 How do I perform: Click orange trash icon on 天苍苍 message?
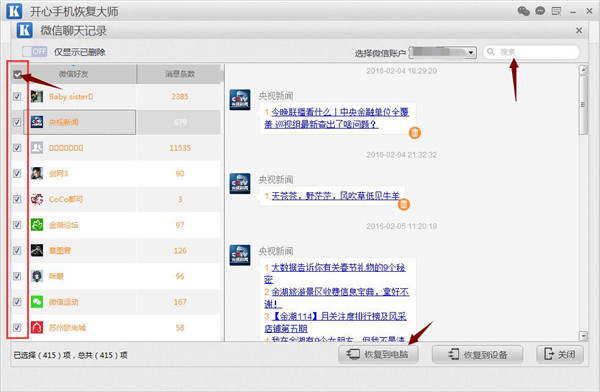[404, 204]
